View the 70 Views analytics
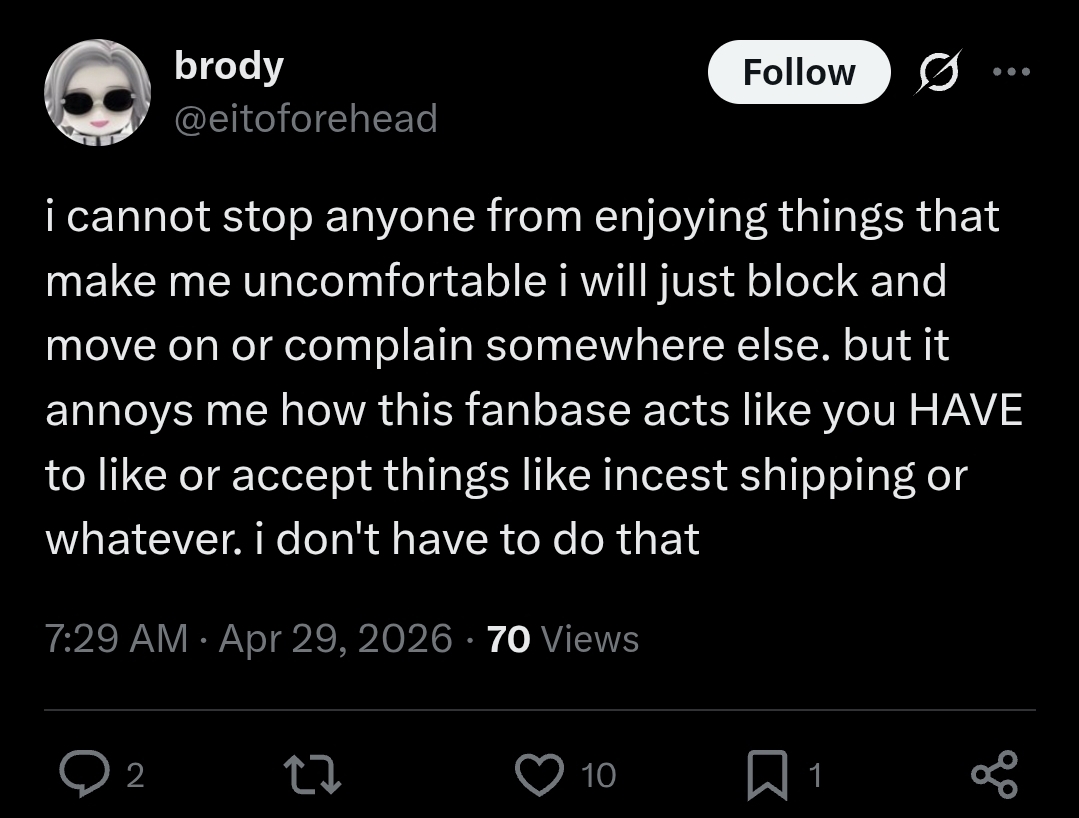Image resolution: width=1079 pixels, height=818 pixels. 562,638
